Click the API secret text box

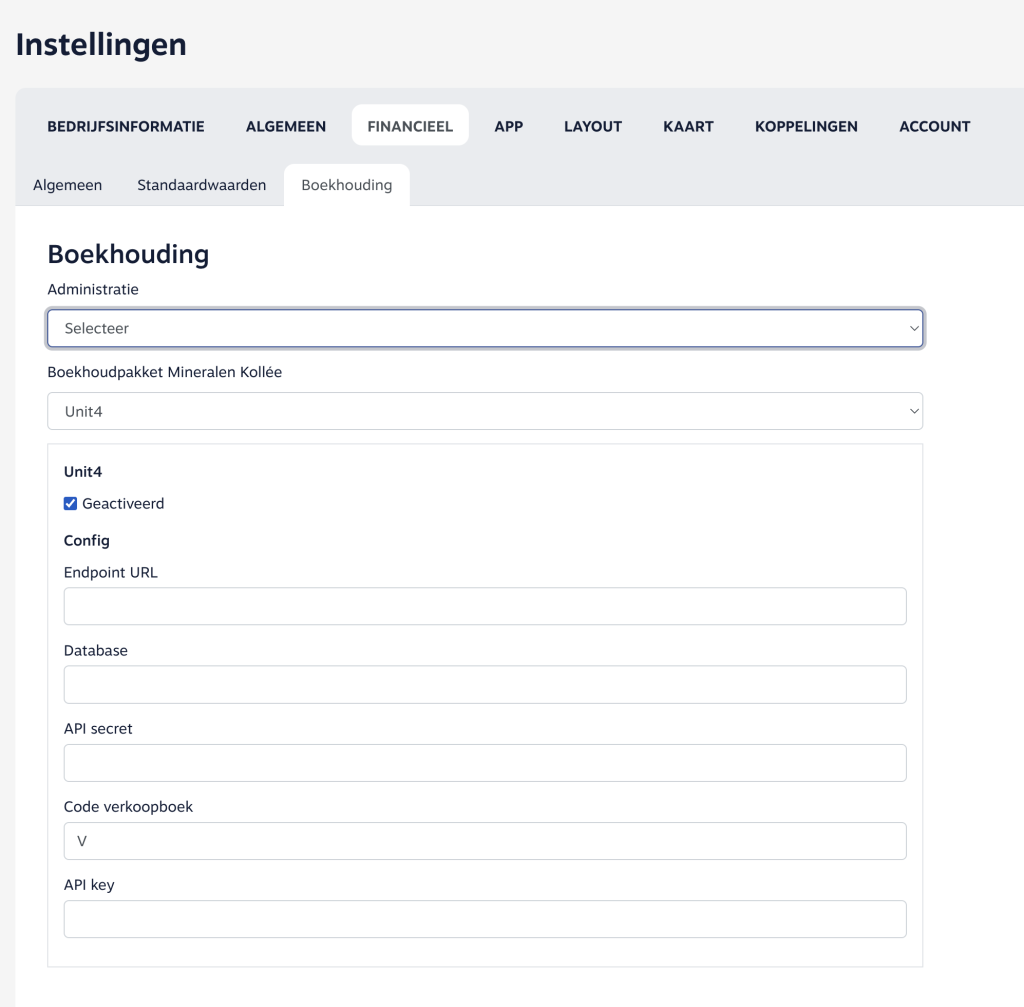click(485, 762)
